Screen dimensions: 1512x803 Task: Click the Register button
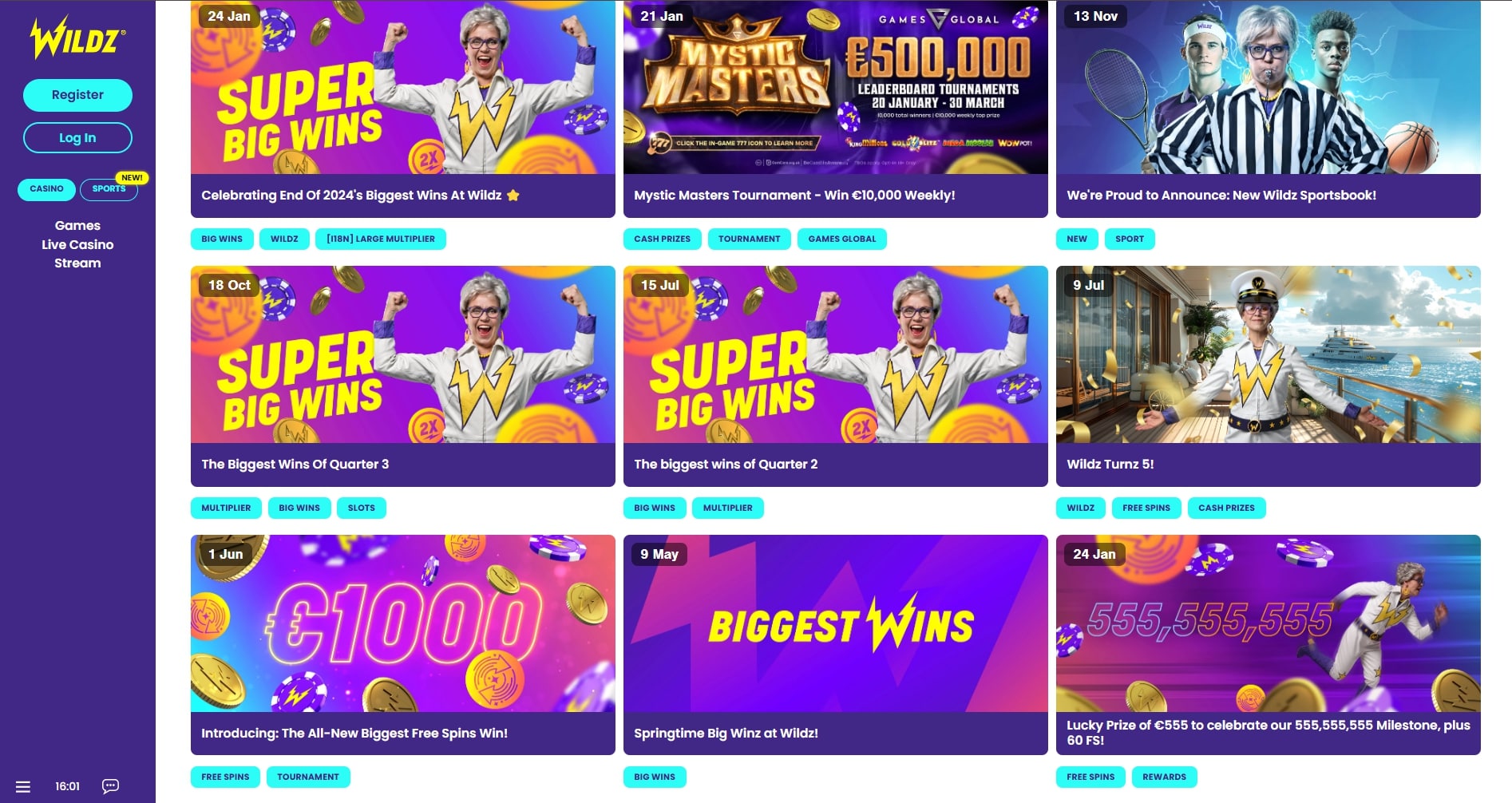(77, 95)
